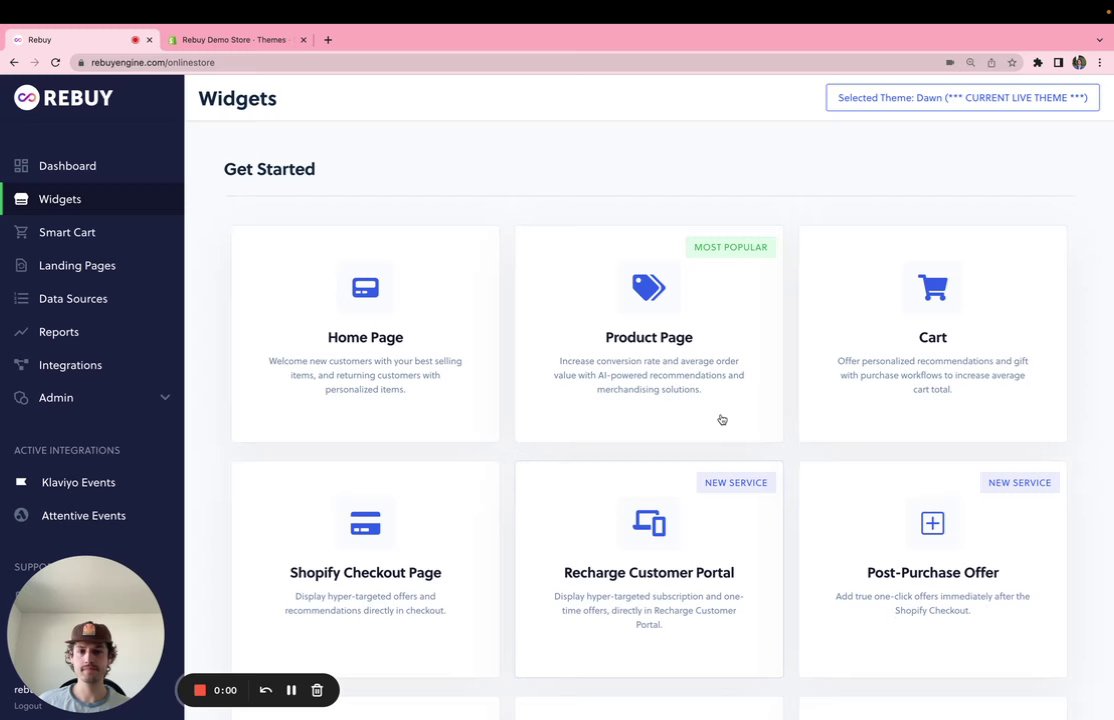
Task: Stop the recording with the red square
Action: pos(200,690)
